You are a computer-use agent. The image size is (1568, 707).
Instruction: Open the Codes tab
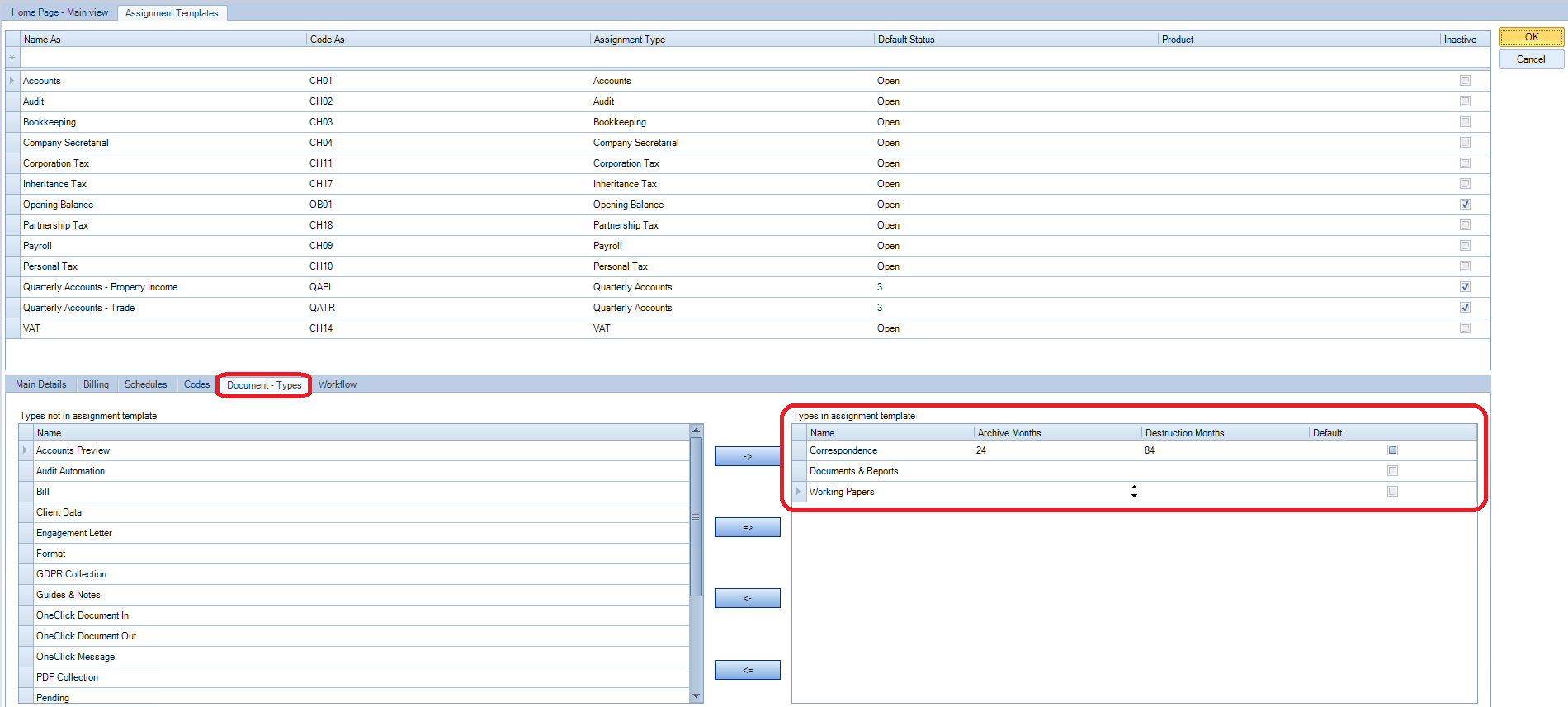click(196, 384)
